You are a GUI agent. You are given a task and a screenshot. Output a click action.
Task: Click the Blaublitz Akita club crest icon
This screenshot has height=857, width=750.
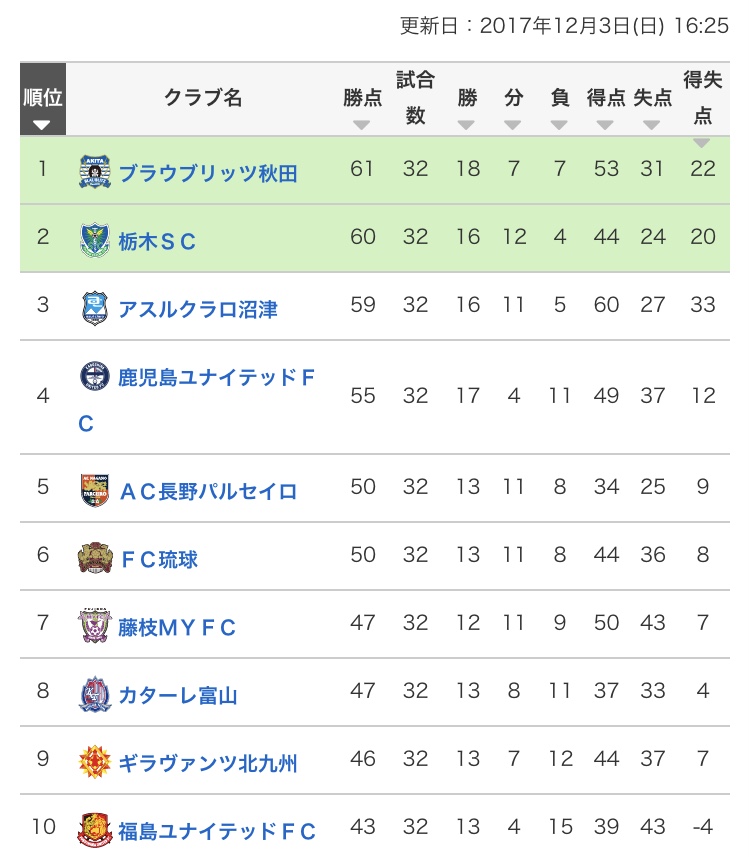(95, 172)
